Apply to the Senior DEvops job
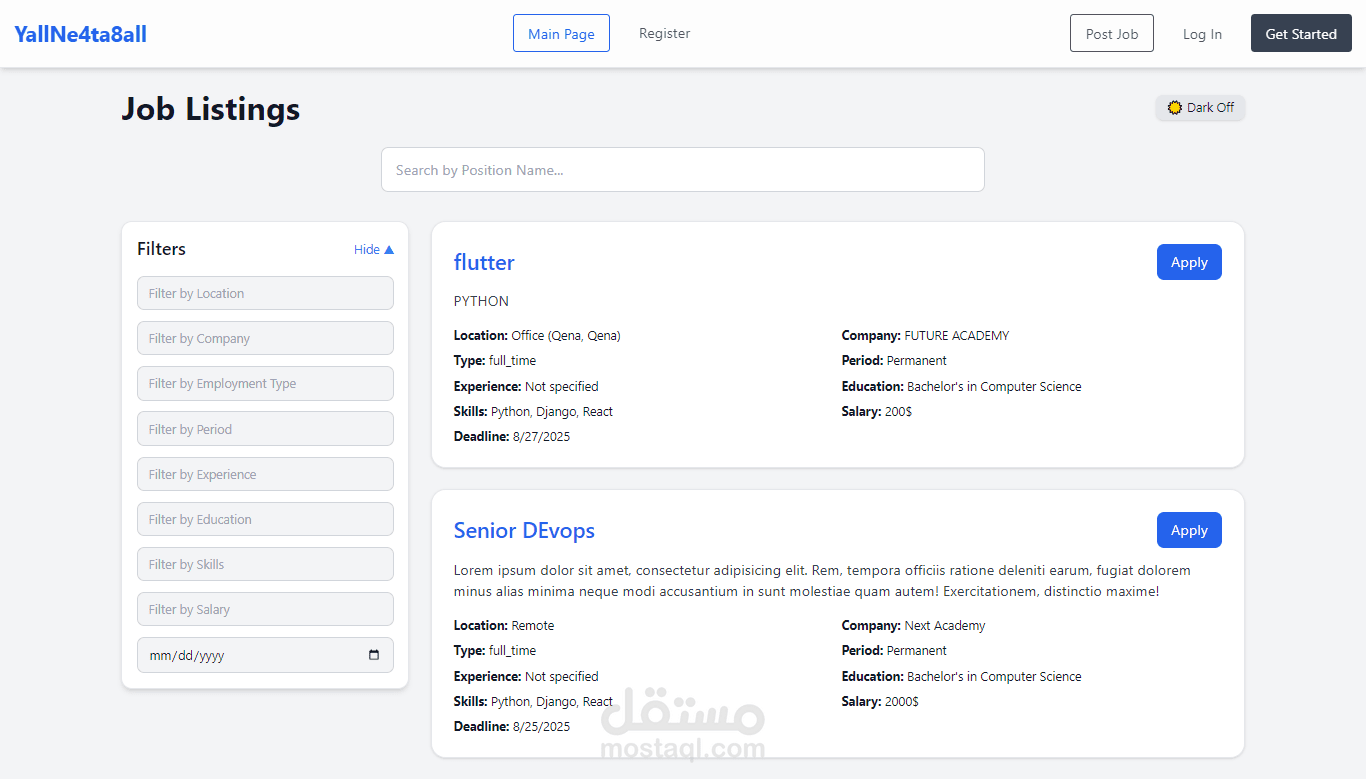This screenshot has height=779, width=1366. tap(1189, 530)
